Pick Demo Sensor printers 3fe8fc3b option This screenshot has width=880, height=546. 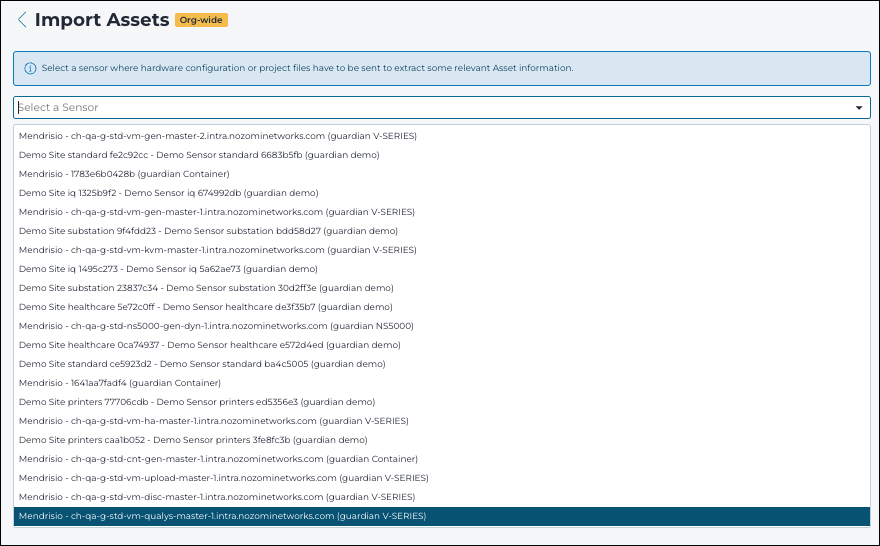(442, 441)
